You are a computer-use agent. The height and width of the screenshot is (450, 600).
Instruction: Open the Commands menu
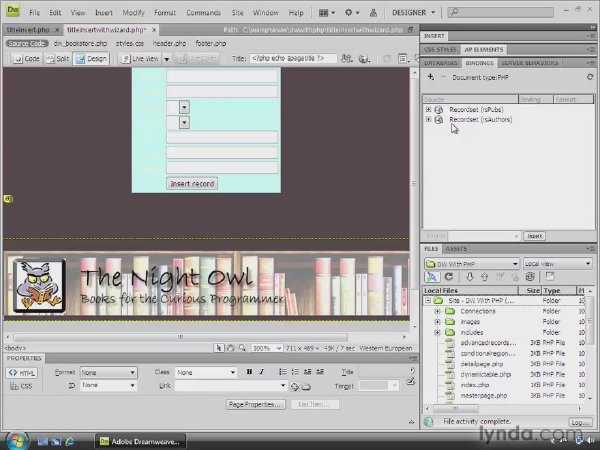tap(203, 13)
